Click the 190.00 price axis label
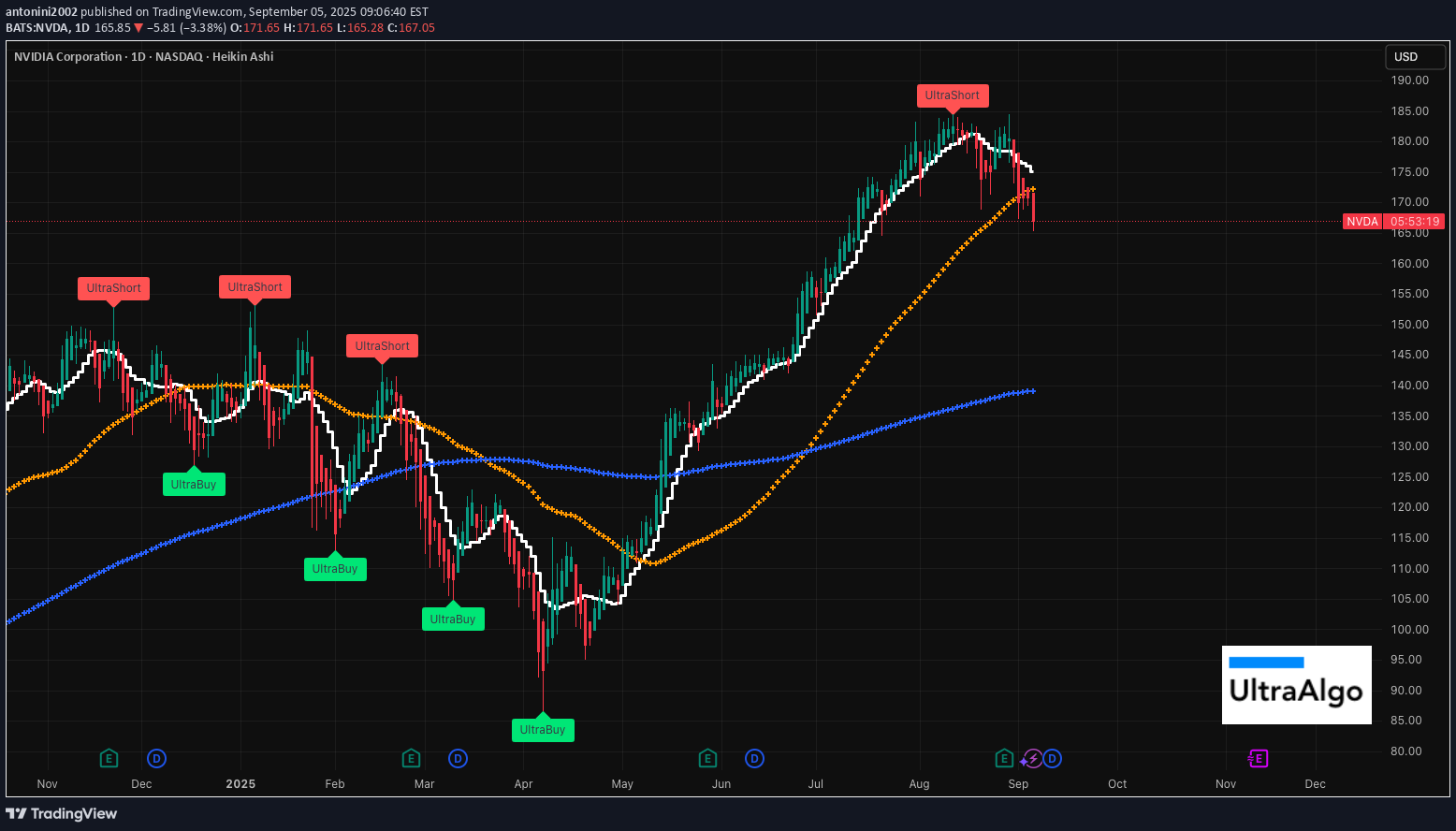Viewport: 1456px width, 831px height. [1410, 80]
